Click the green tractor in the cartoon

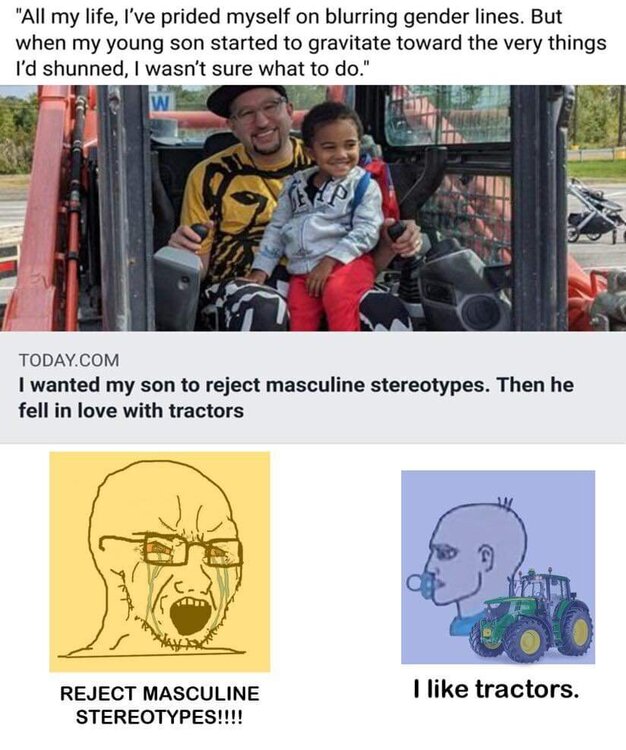pyautogui.click(x=531, y=615)
